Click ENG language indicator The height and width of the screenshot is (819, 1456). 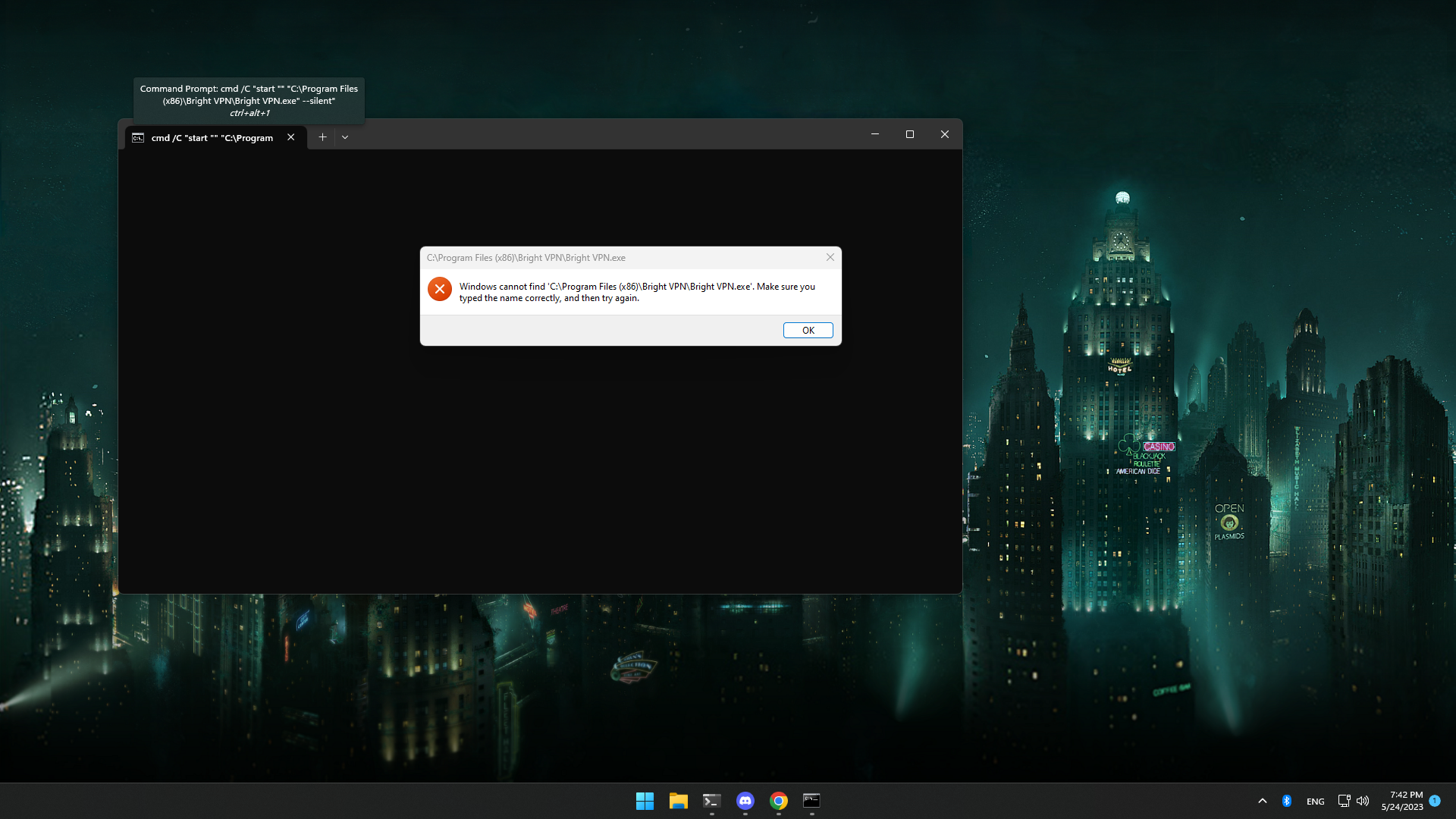(x=1315, y=802)
